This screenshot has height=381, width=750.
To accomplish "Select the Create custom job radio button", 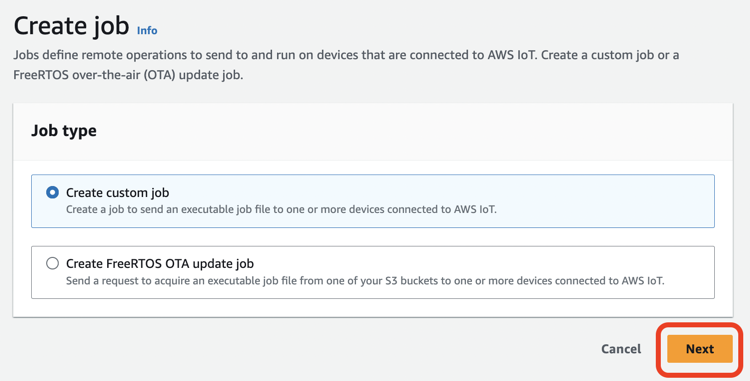I will 52,192.
